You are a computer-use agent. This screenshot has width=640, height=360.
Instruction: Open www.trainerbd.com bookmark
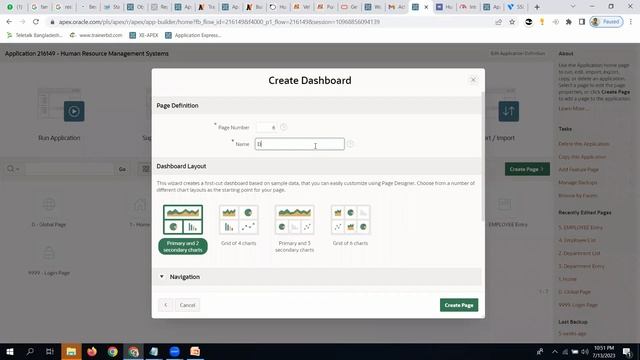[x=96, y=35]
